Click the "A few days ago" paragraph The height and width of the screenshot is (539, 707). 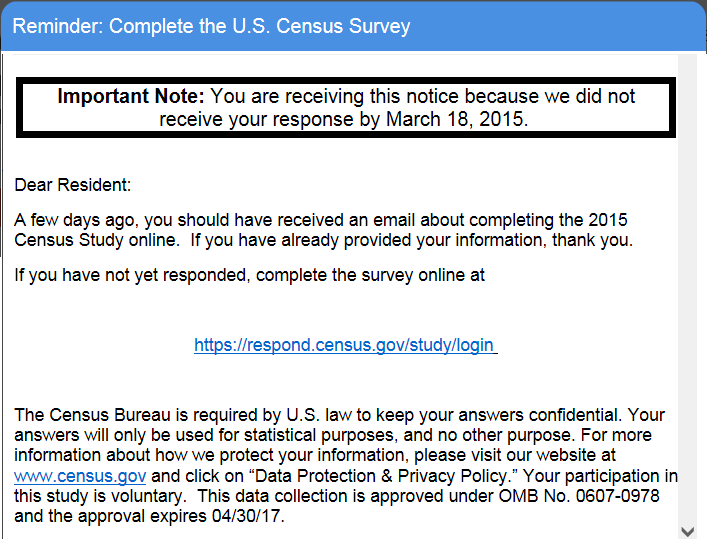[321, 229]
